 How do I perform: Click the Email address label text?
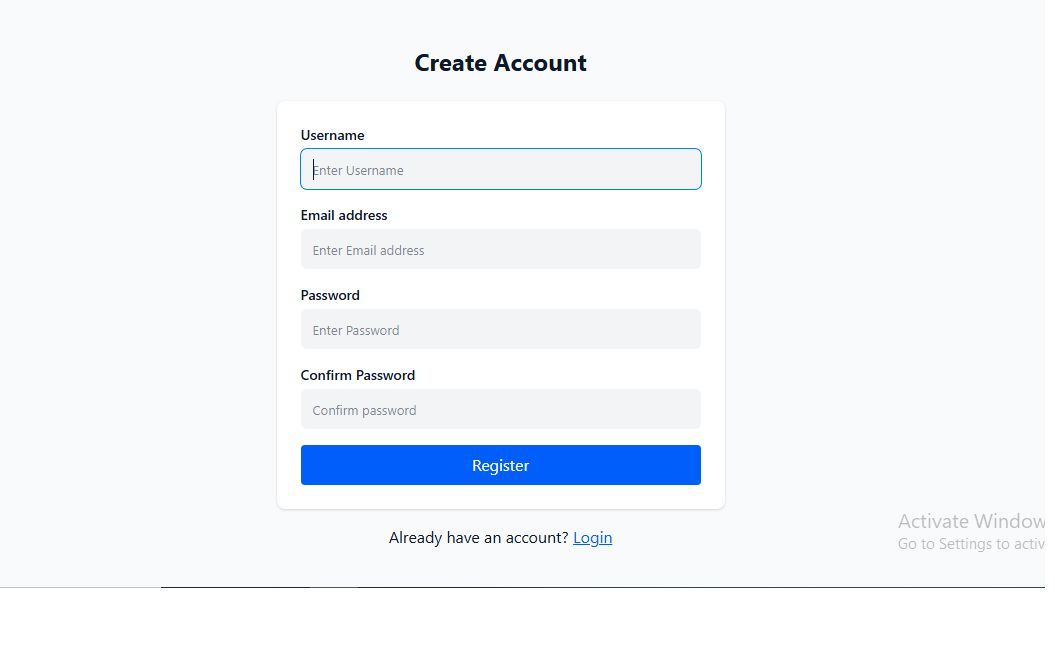(344, 215)
